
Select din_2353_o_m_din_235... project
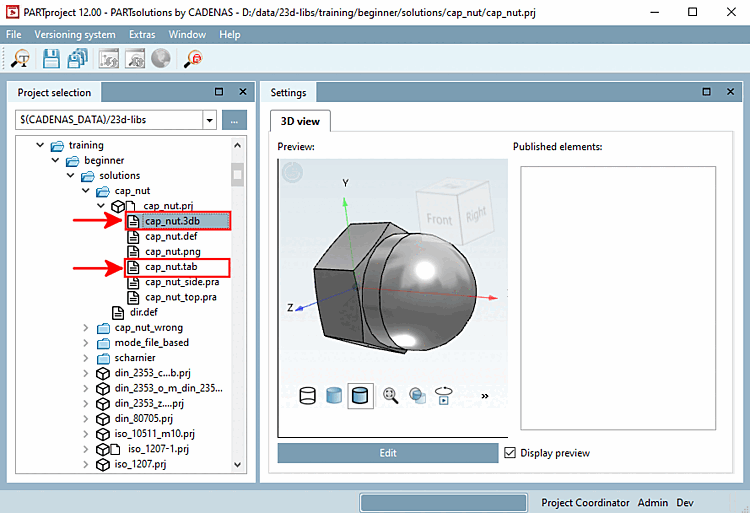tap(168, 388)
